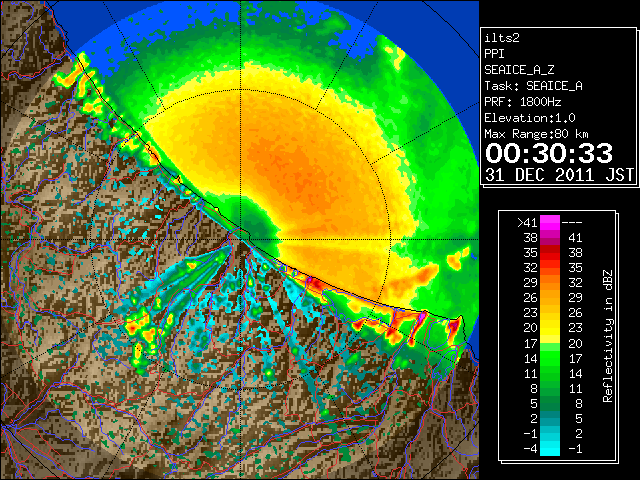This screenshot has height=480, width=640.
Task: Click the 'SEAICE_A_Z' product name
Action: (x=519, y=70)
